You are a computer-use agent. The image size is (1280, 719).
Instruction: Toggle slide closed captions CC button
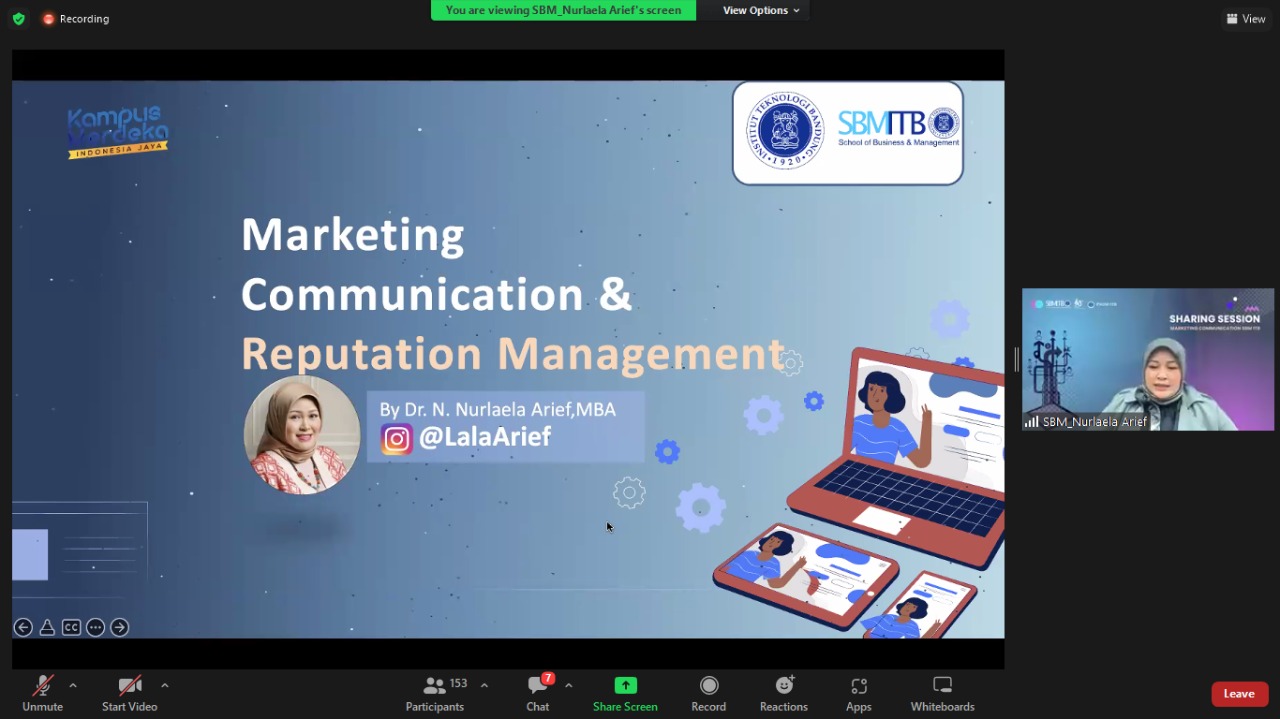pos(71,628)
